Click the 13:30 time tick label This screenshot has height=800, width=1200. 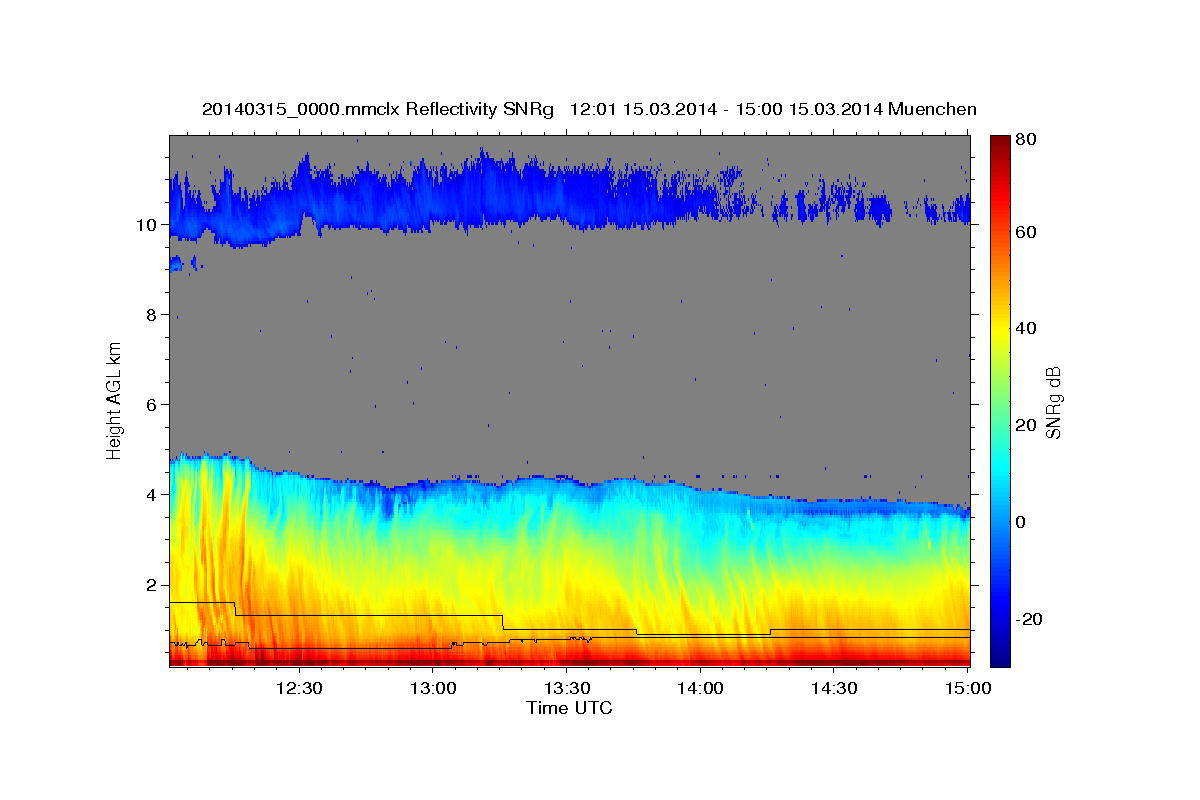[x=566, y=688]
